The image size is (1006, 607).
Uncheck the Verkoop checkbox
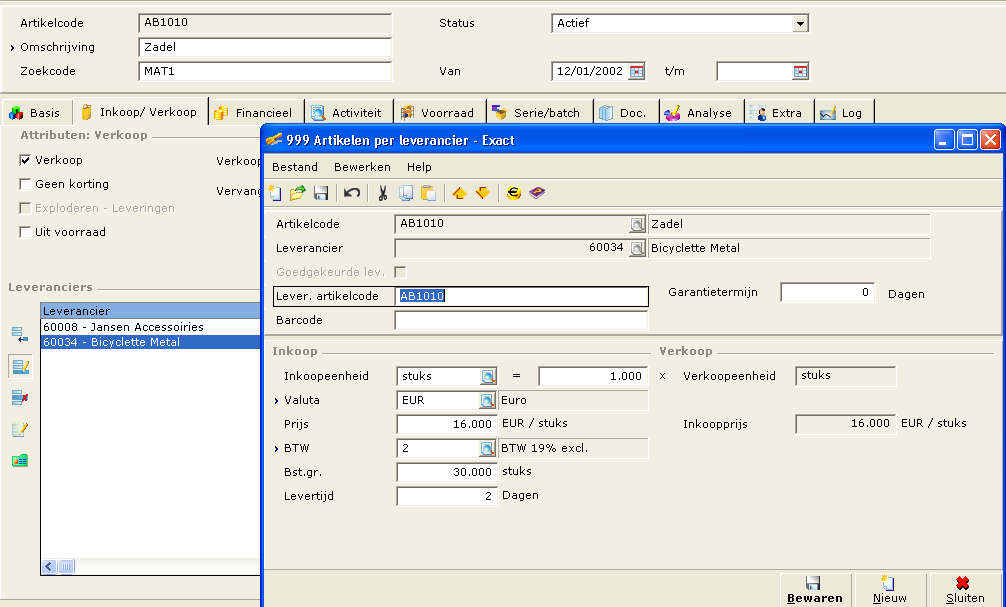pyautogui.click(x=25, y=160)
